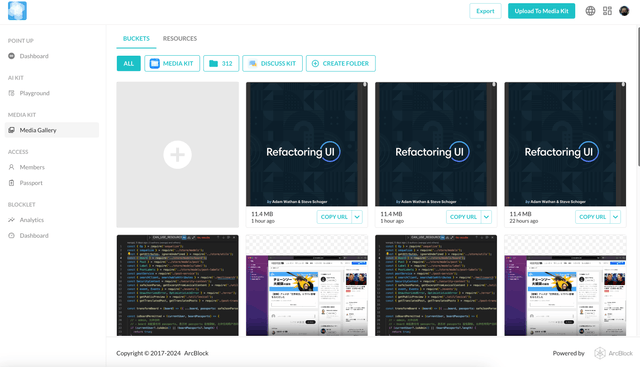640x367 pixels.
Task: Filter by the MEDIA KIT bucket
Action: coord(172,63)
